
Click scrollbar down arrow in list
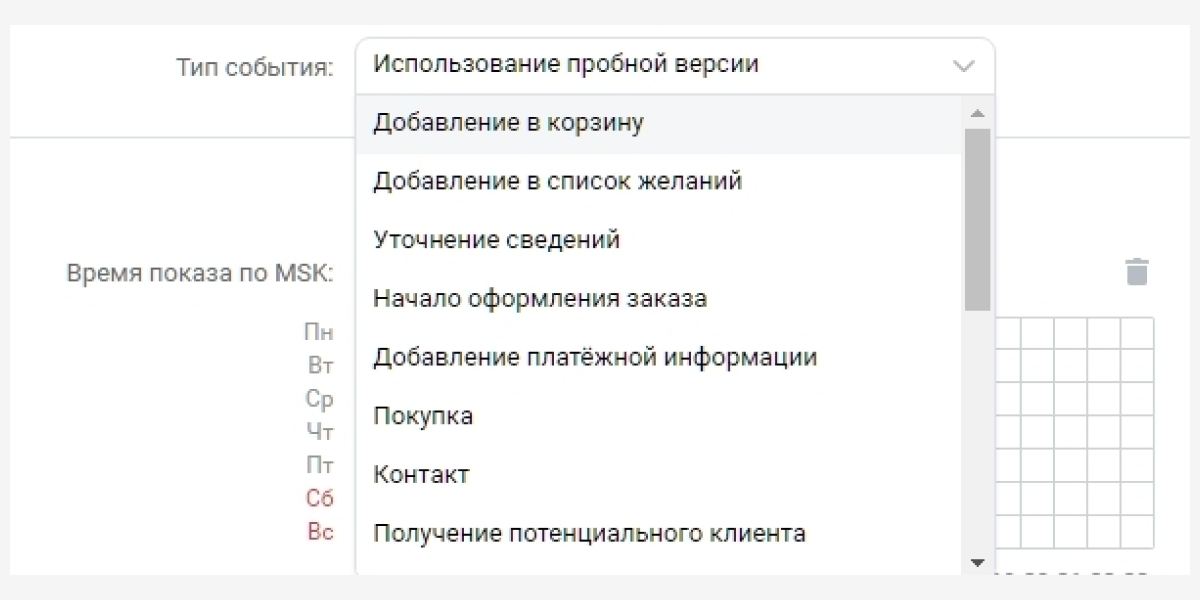click(x=978, y=562)
